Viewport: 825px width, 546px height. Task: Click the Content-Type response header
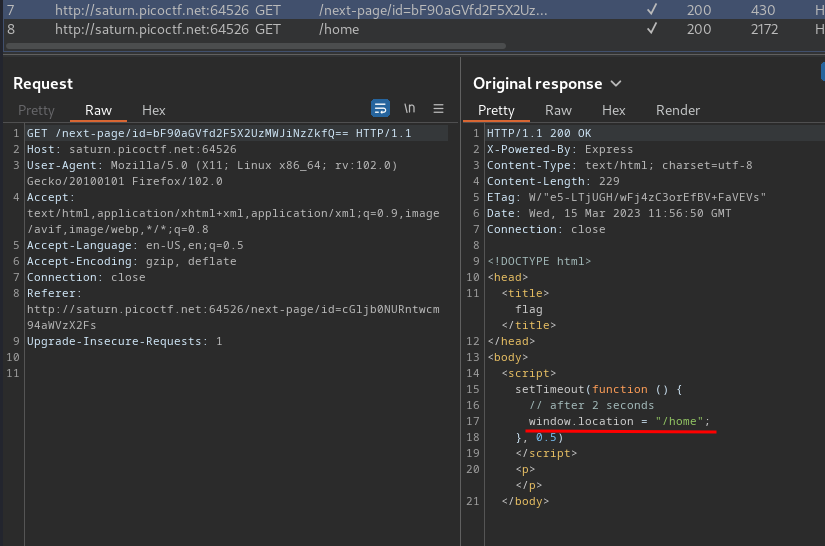tap(619, 165)
